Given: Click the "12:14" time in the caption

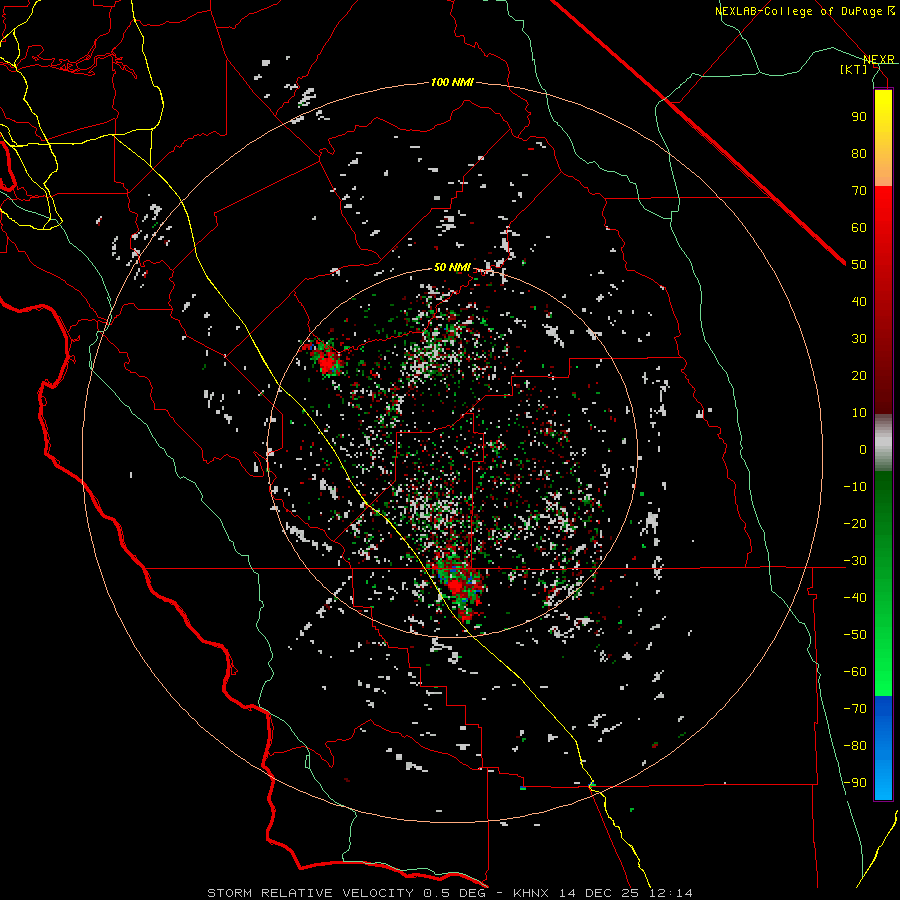Looking at the screenshot, I should tap(669, 893).
